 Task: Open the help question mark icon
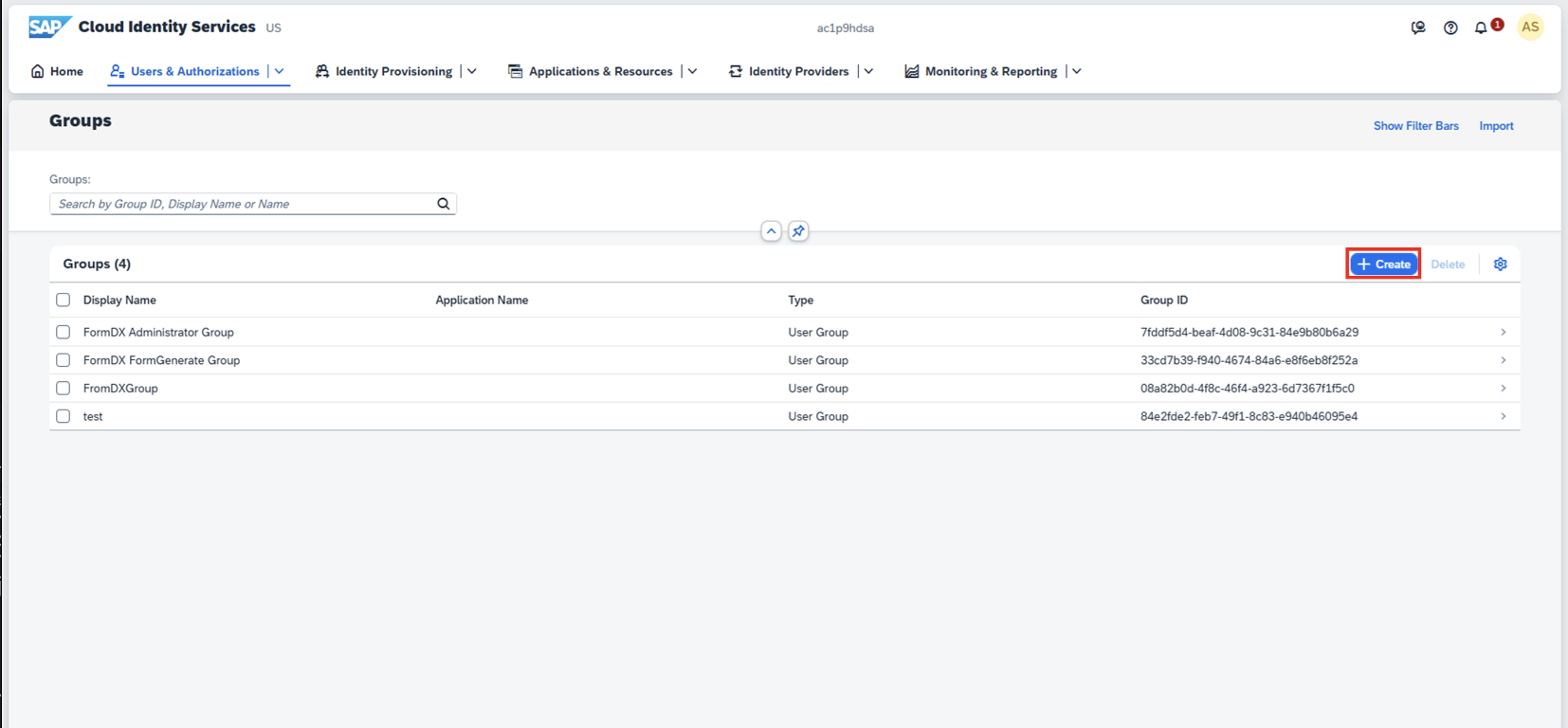(x=1450, y=27)
